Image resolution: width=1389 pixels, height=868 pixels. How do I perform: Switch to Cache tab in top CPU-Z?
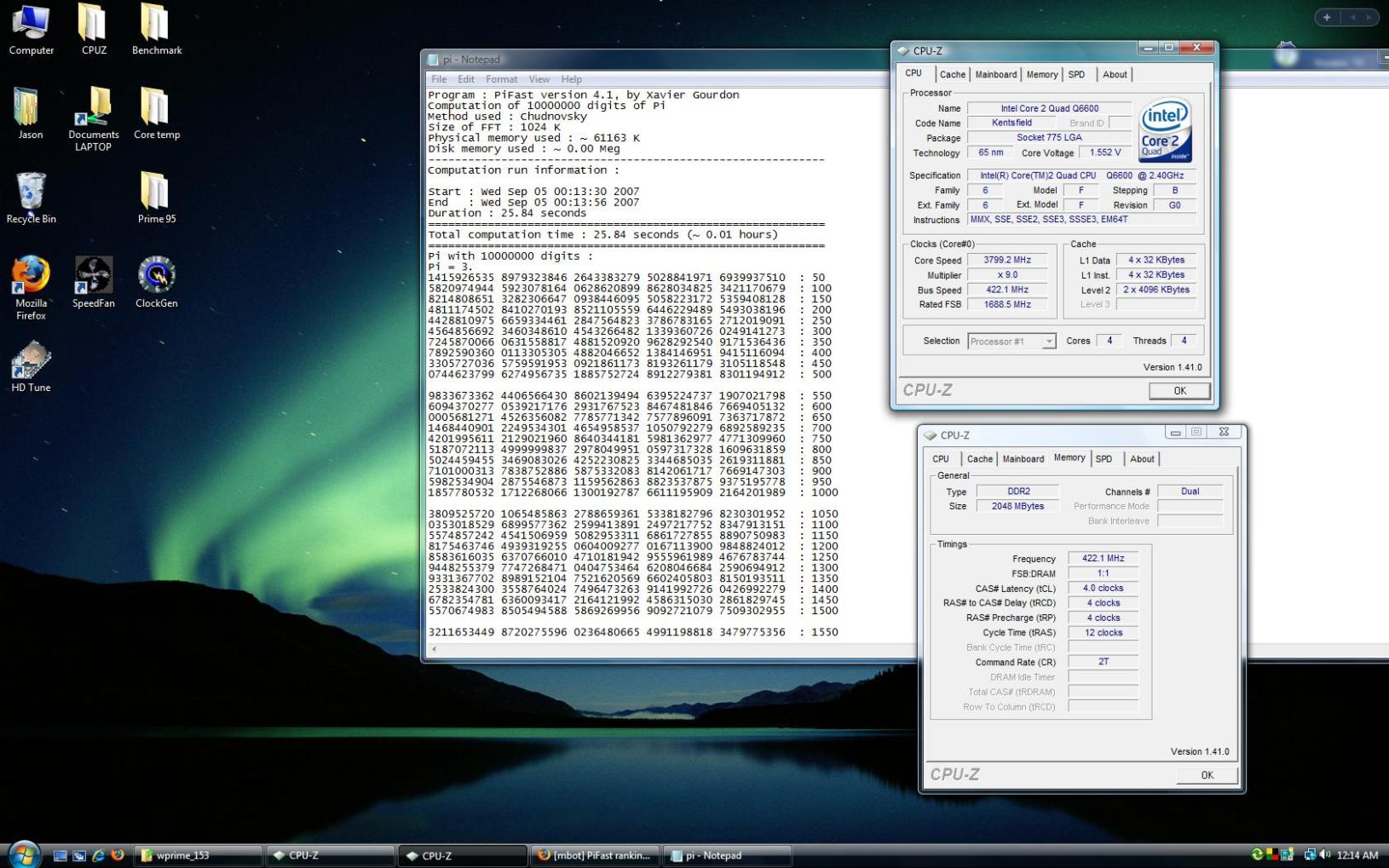[x=953, y=75]
